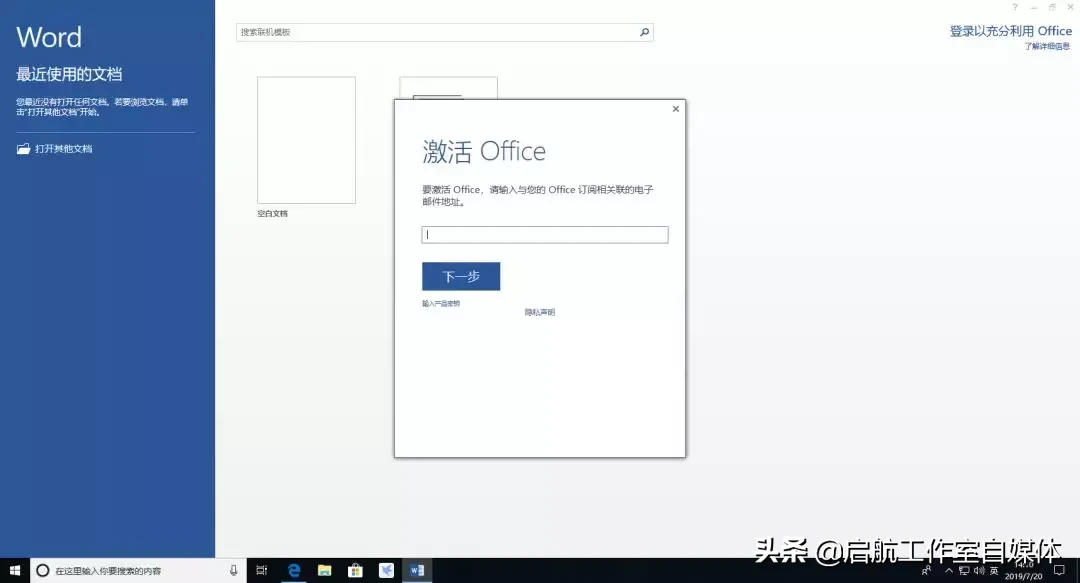
Task: Switch input language via 英 indicator
Action: point(993,571)
